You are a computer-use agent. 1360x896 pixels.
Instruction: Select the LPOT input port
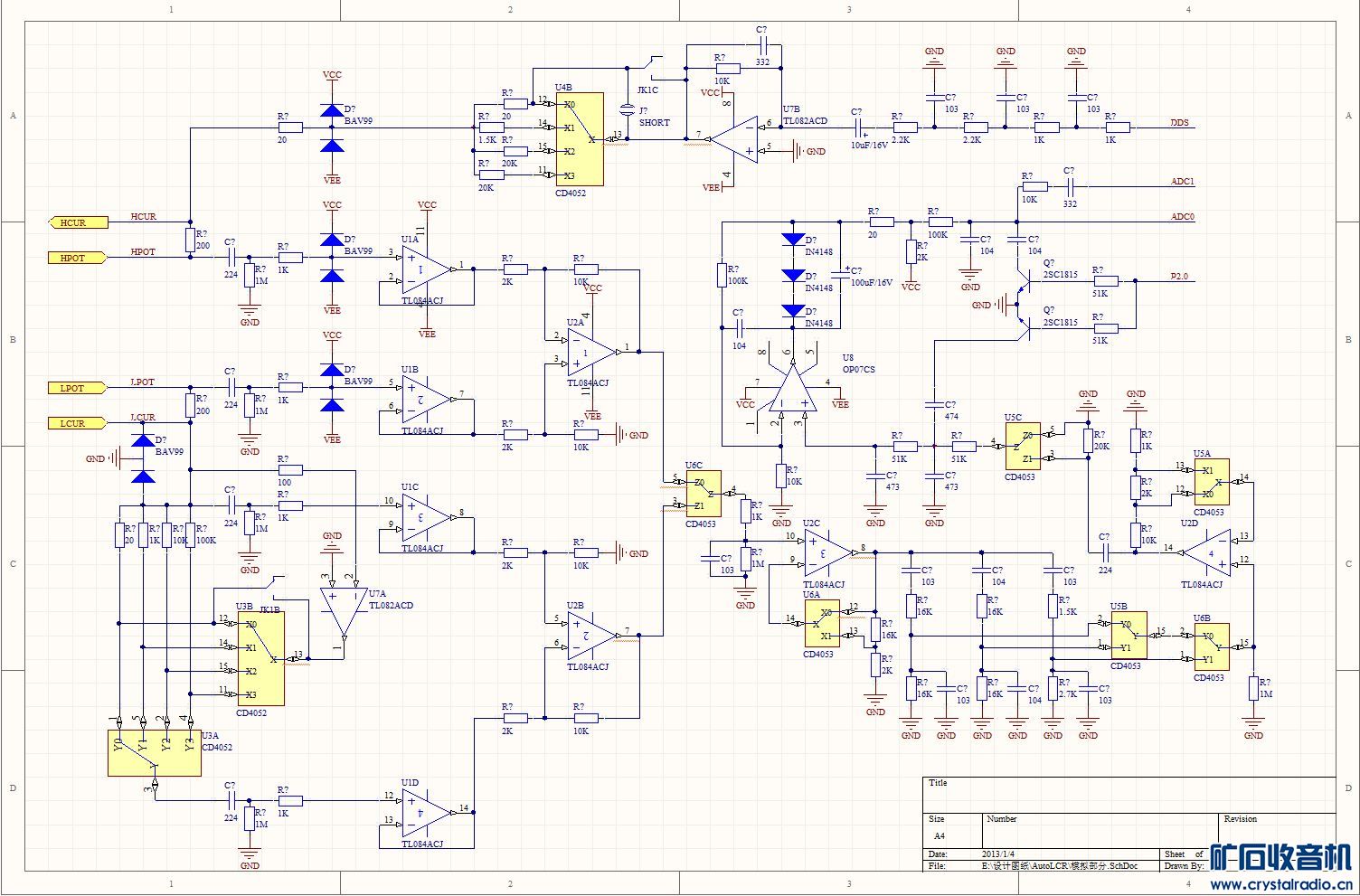[x=78, y=388]
